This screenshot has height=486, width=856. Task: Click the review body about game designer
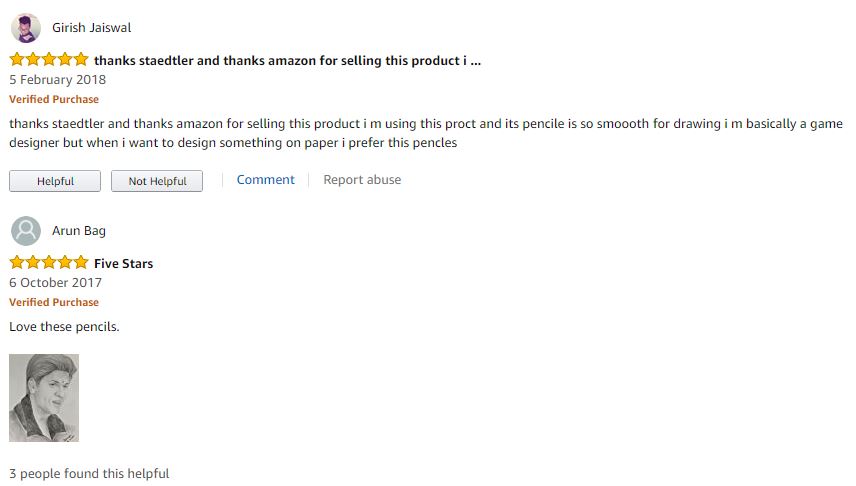coord(426,133)
